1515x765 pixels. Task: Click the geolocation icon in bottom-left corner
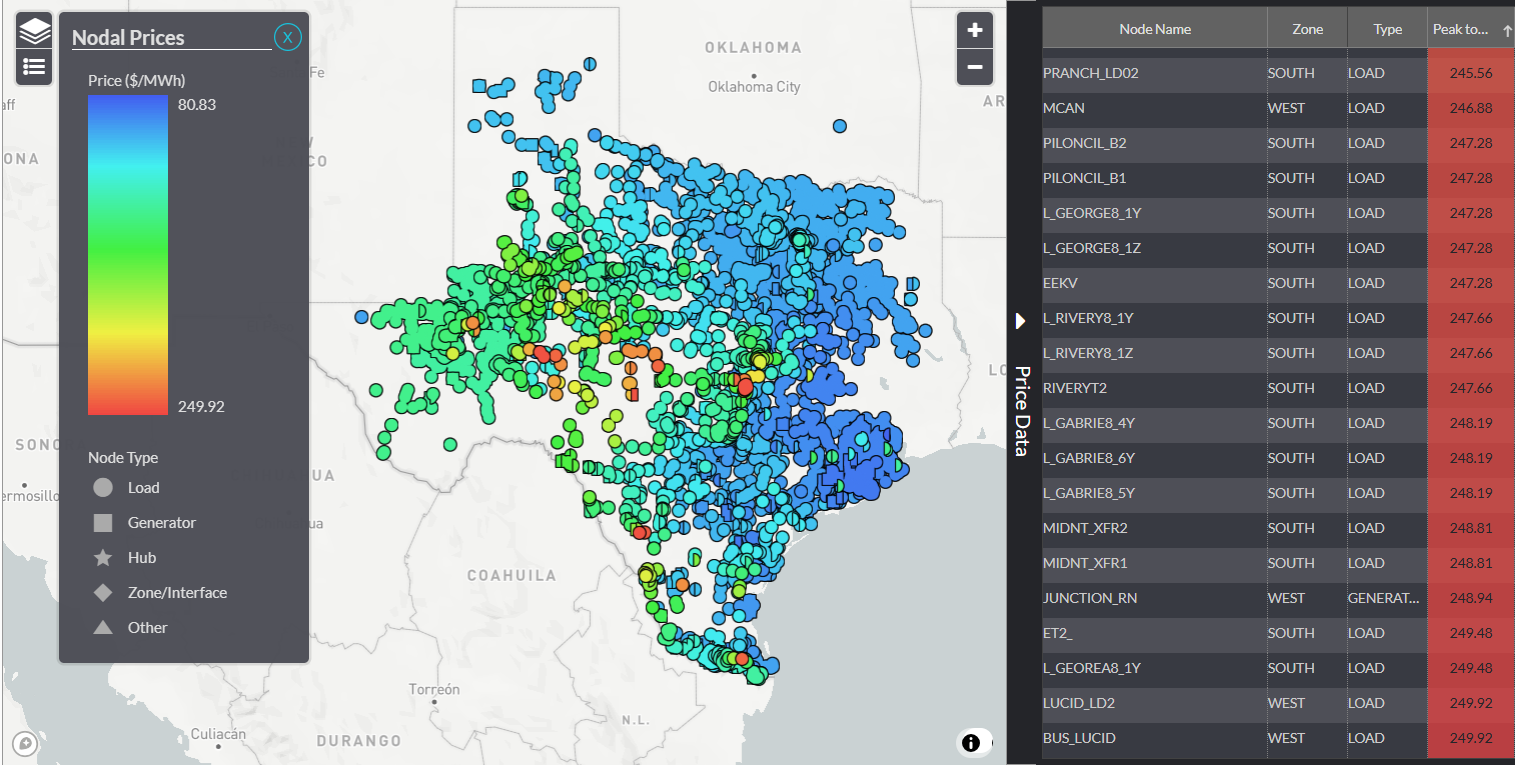(24, 744)
